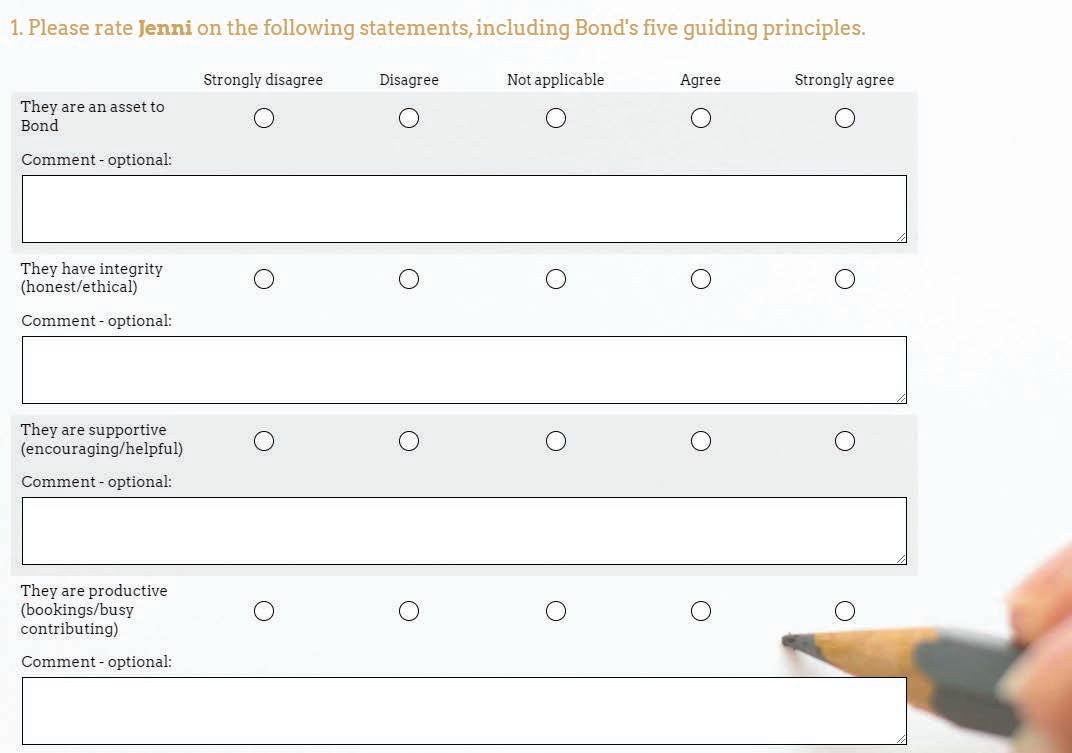Mark Strongly disagree for asset to Bond

click(264, 118)
